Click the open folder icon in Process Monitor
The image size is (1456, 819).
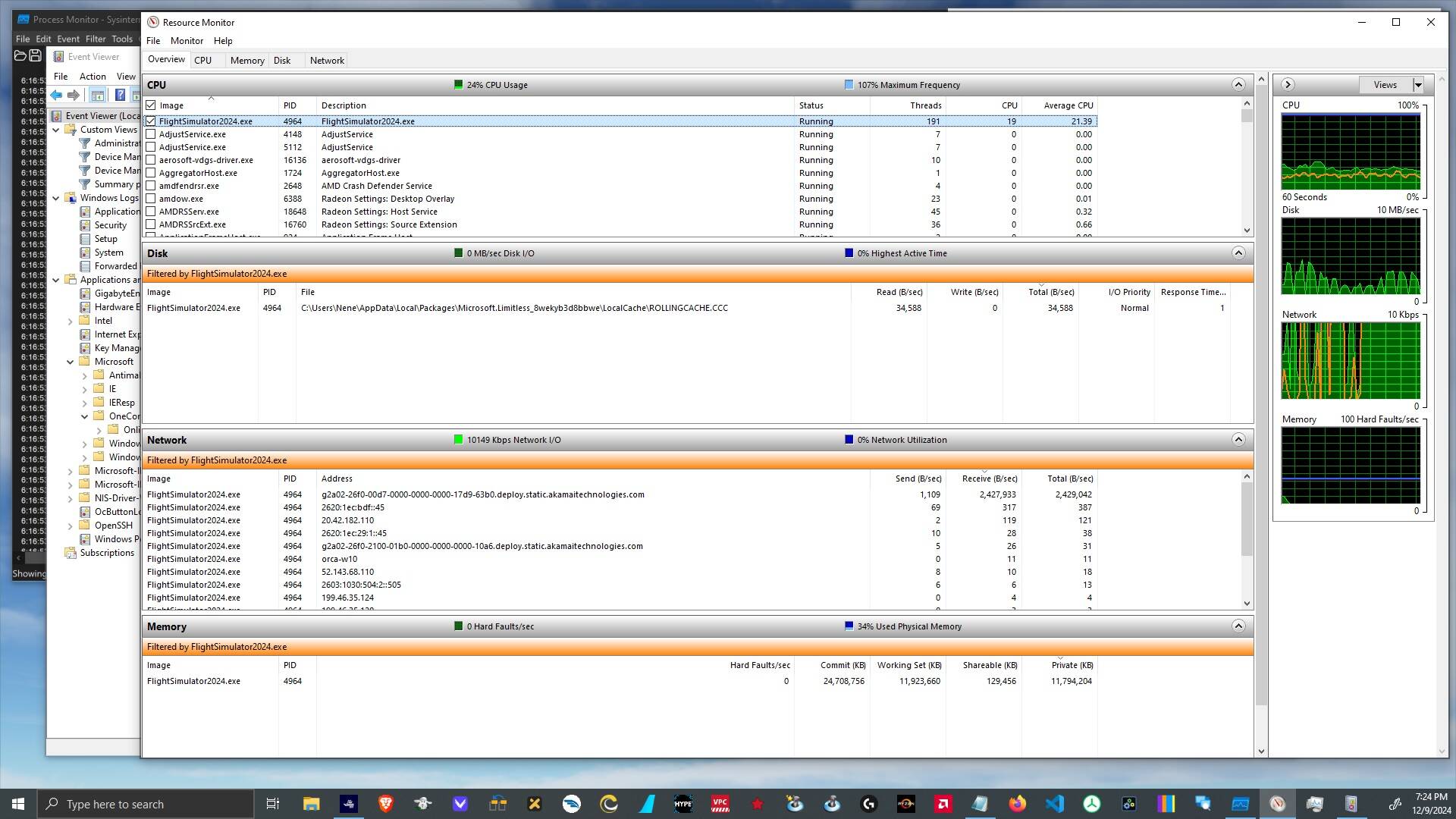[20, 55]
